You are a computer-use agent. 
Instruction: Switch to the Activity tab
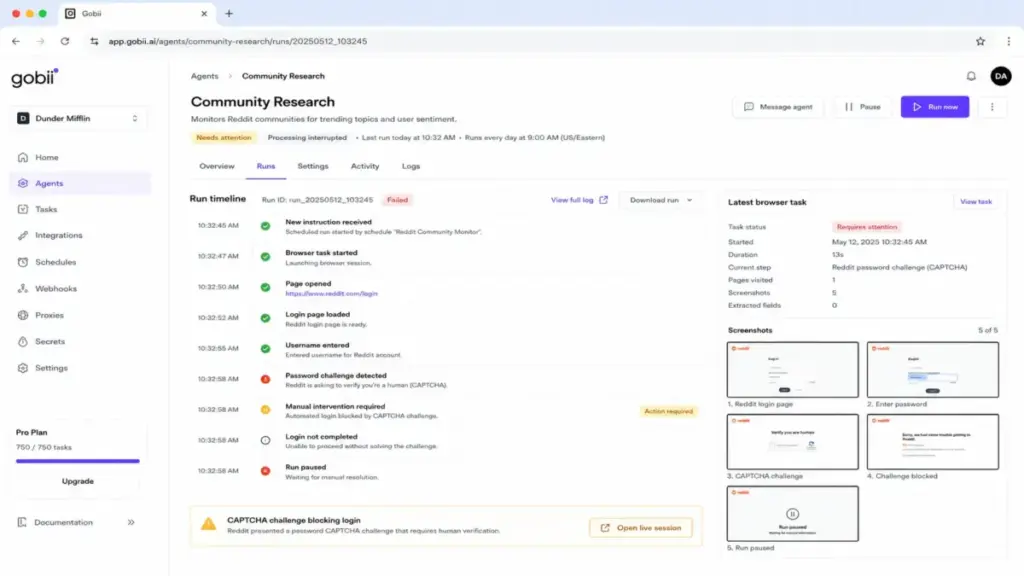tap(365, 167)
